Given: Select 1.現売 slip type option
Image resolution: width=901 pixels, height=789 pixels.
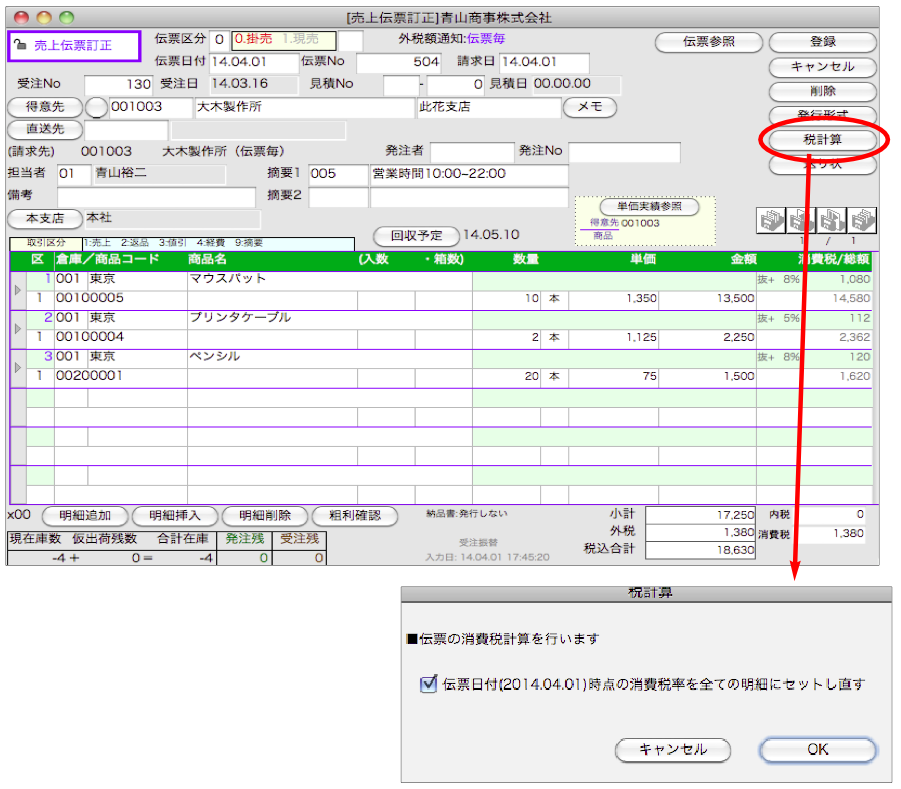Looking at the screenshot, I should click(301, 39).
